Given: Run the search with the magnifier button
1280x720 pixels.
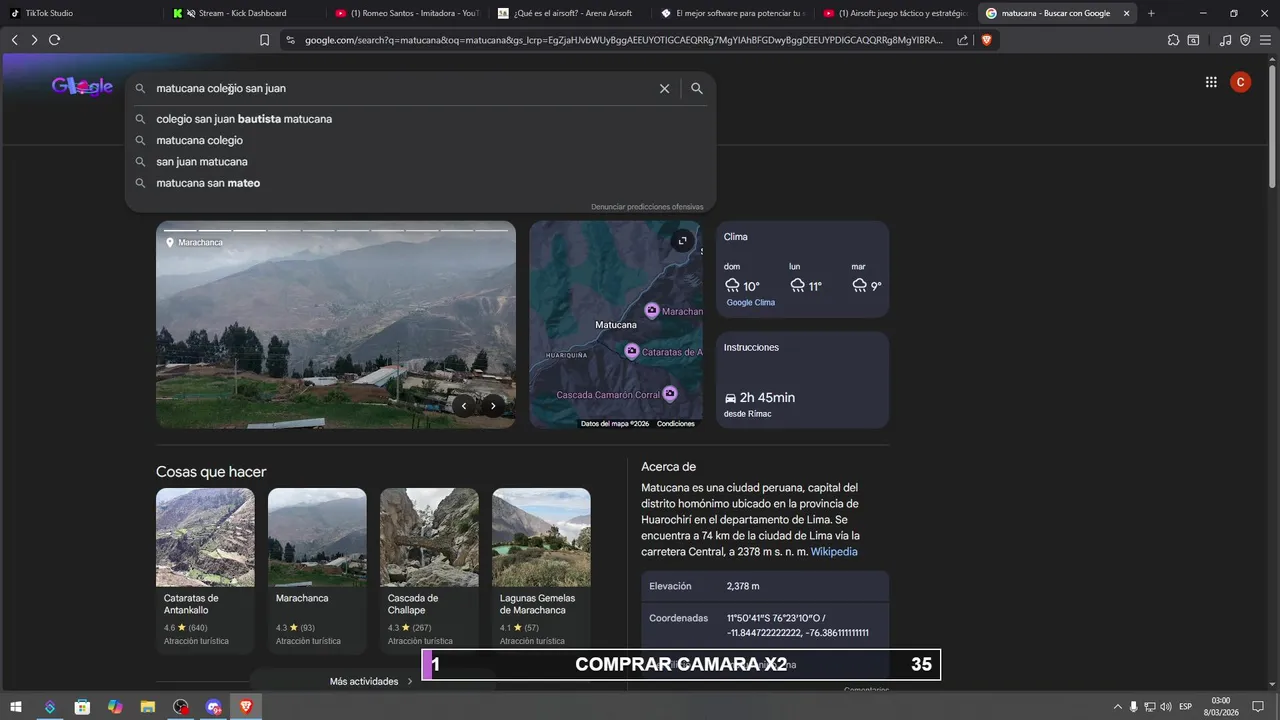Looking at the screenshot, I should point(697,89).
